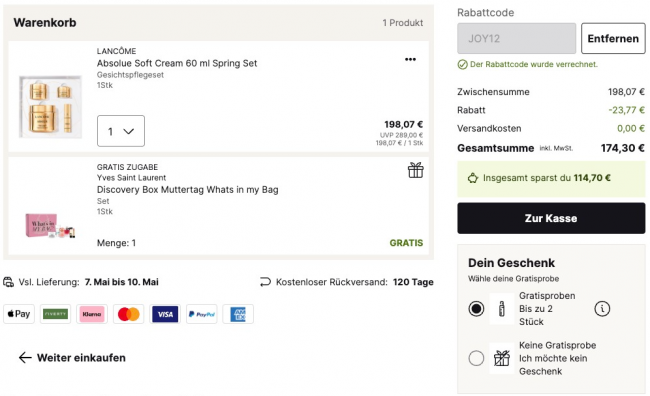
Task: Click the delivery truck icon by Vsl. Lieferung
Action: 8,282
